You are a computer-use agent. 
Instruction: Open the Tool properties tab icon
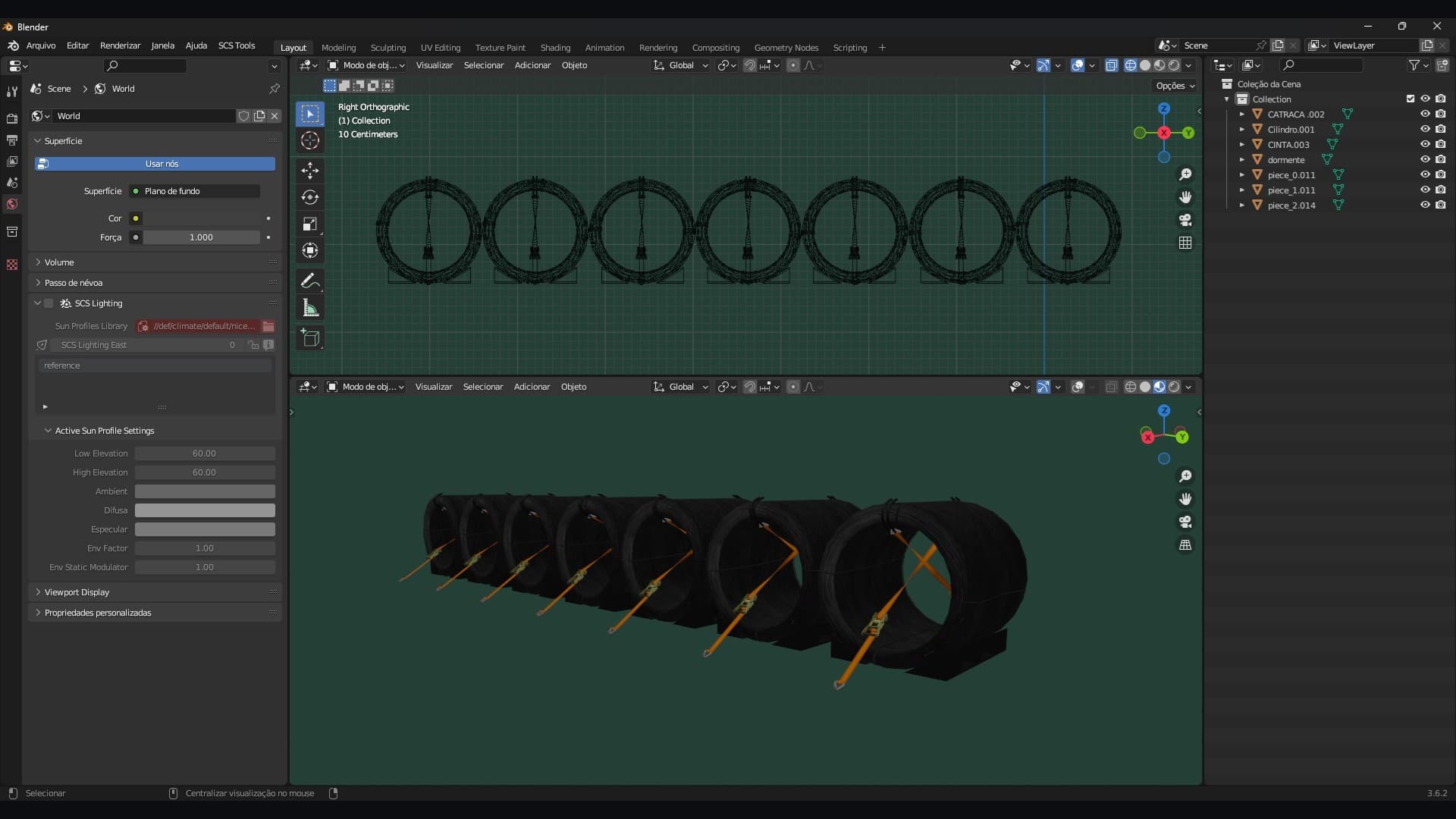pos(12,92)
